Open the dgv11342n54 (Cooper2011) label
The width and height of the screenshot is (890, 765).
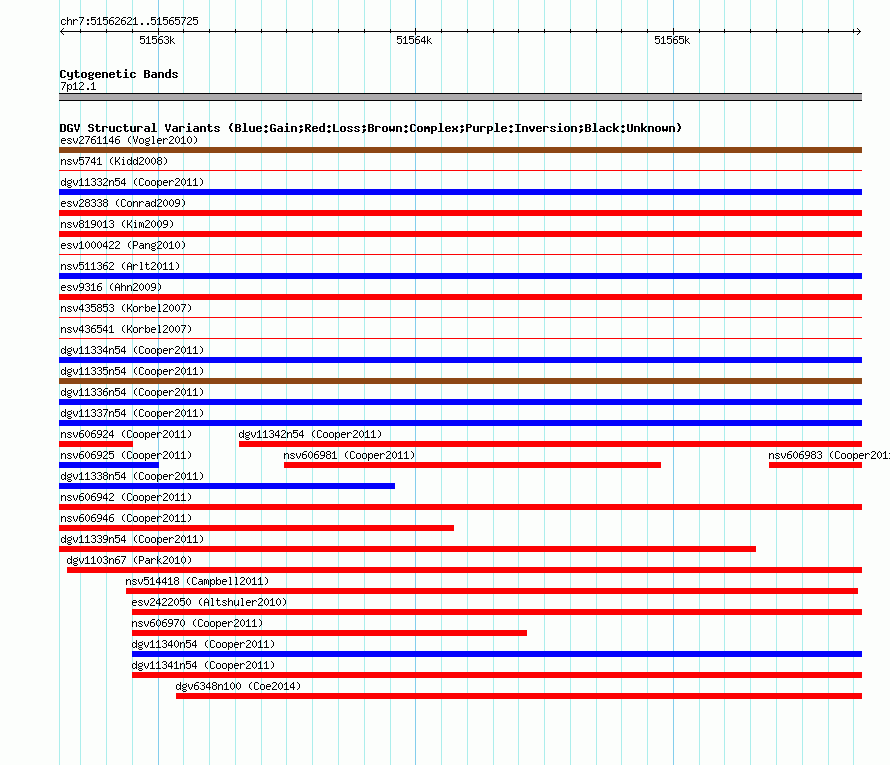[x=310, y=434]
